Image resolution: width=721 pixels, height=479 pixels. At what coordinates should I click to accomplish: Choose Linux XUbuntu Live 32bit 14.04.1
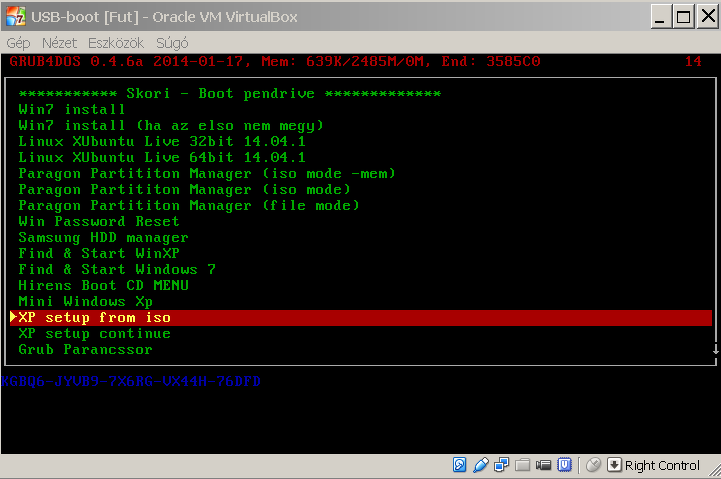tap(162, 142)
